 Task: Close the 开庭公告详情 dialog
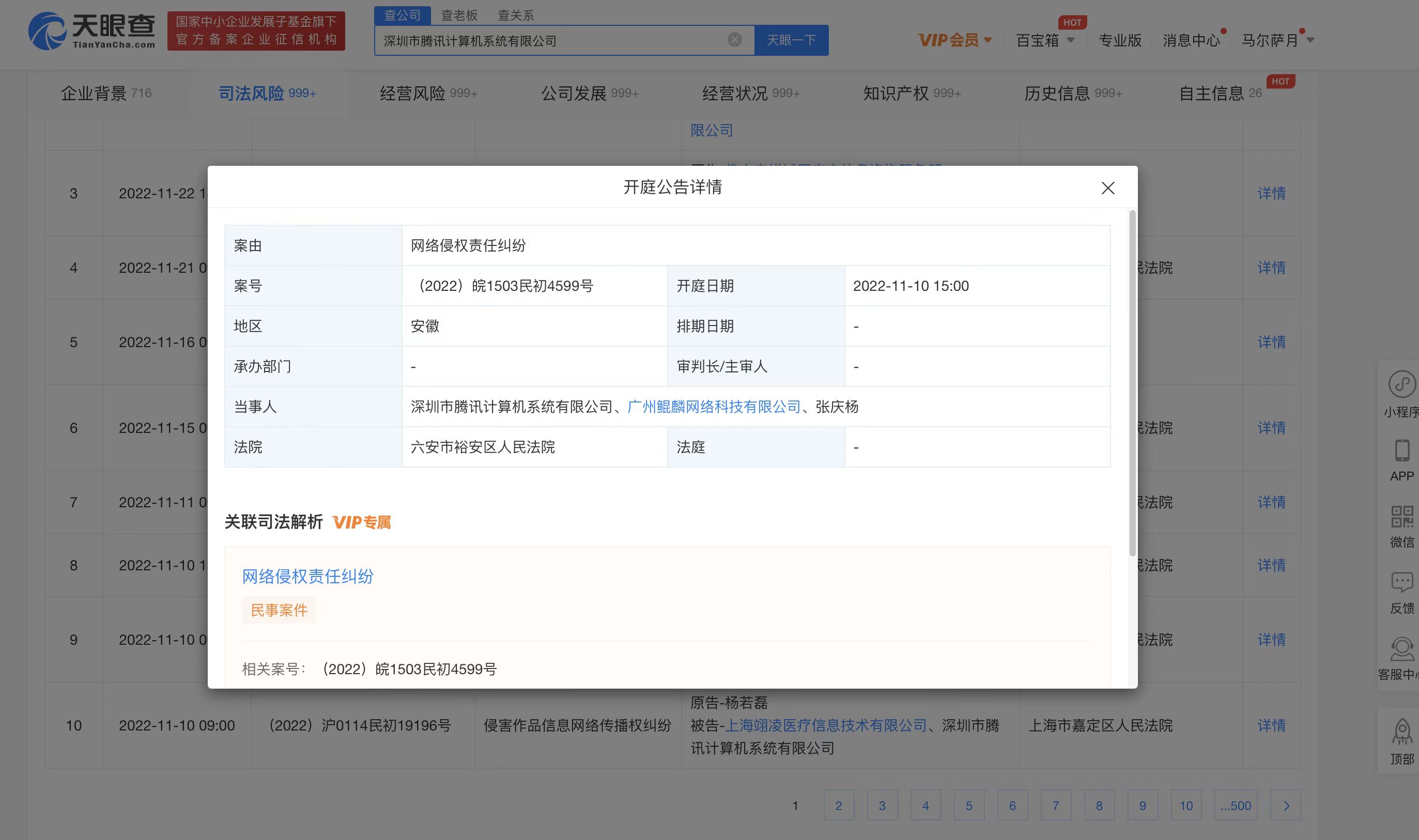point(1108,188)
